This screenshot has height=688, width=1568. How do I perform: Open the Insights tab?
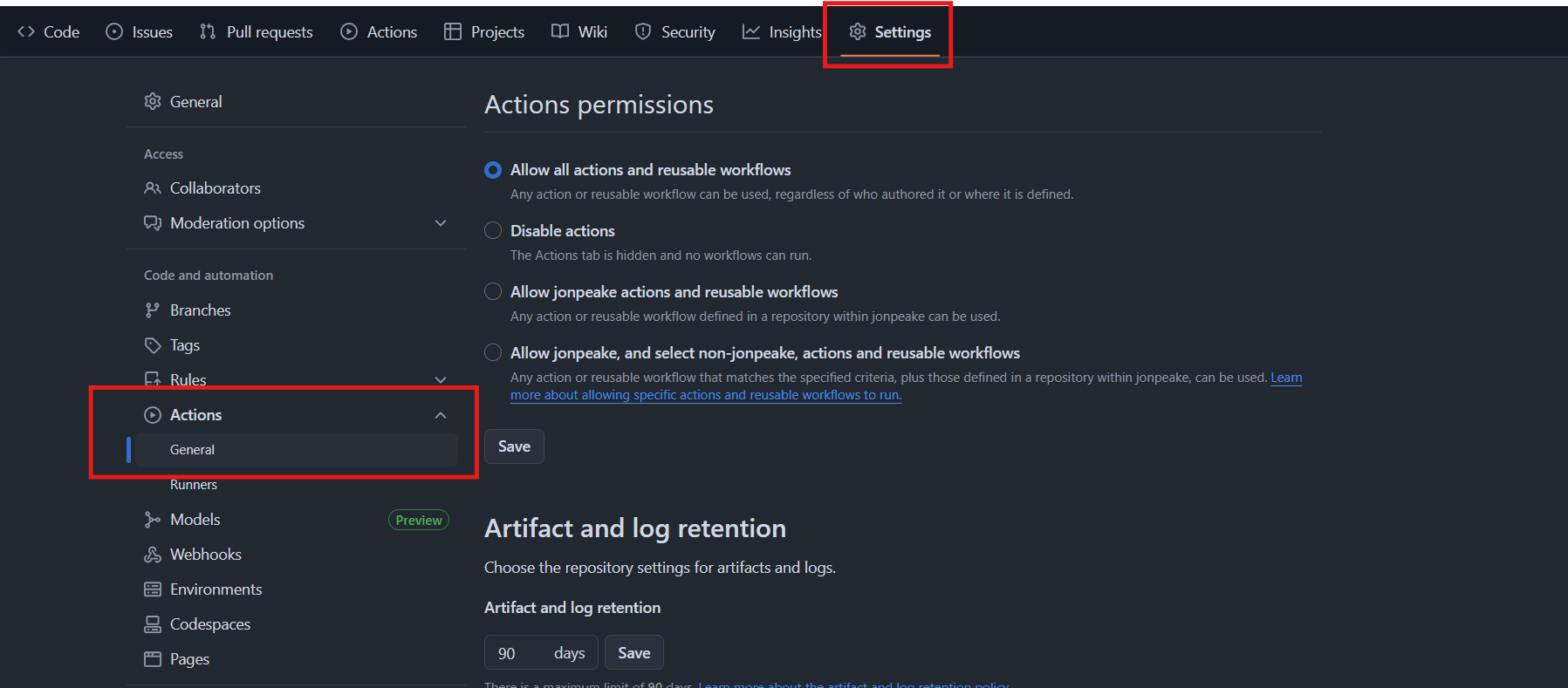[x=782, y=32]
